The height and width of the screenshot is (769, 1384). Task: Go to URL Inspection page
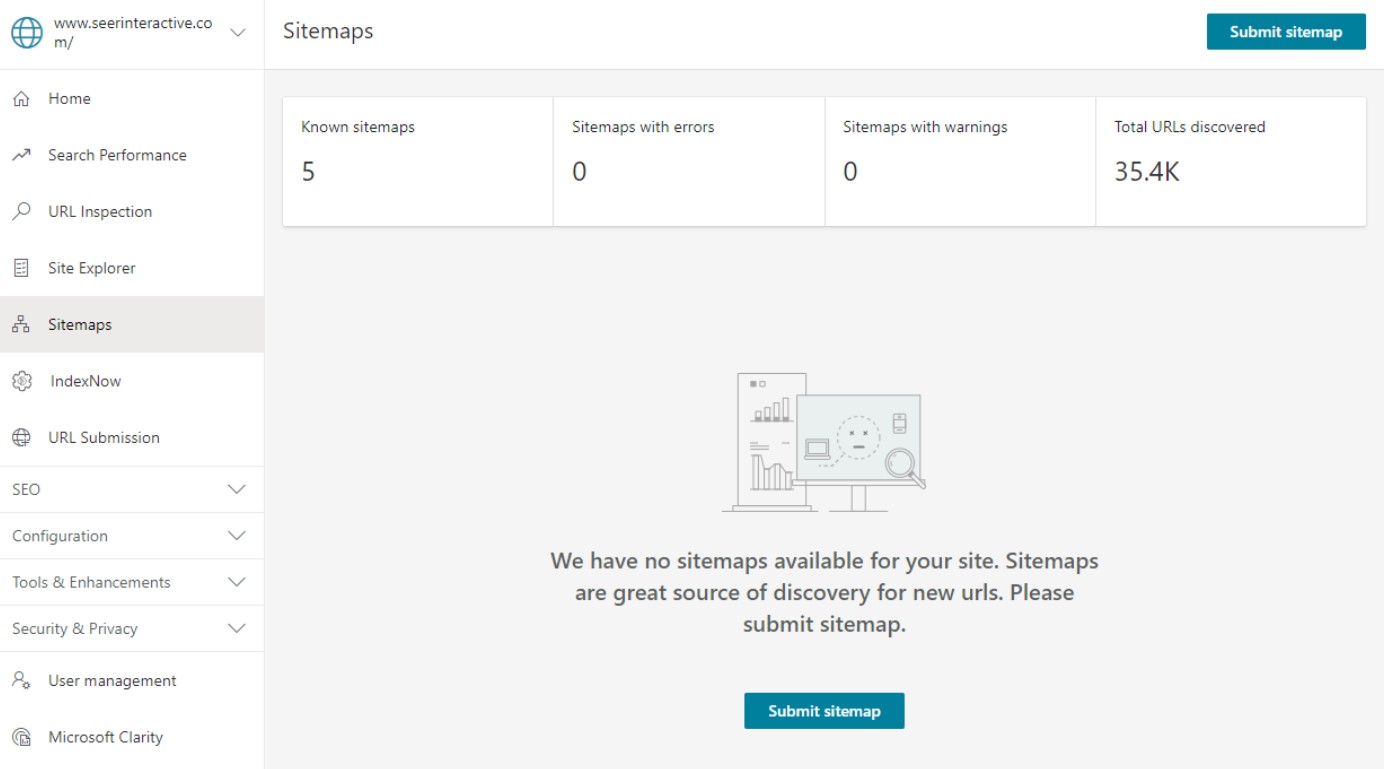[100, 212]
